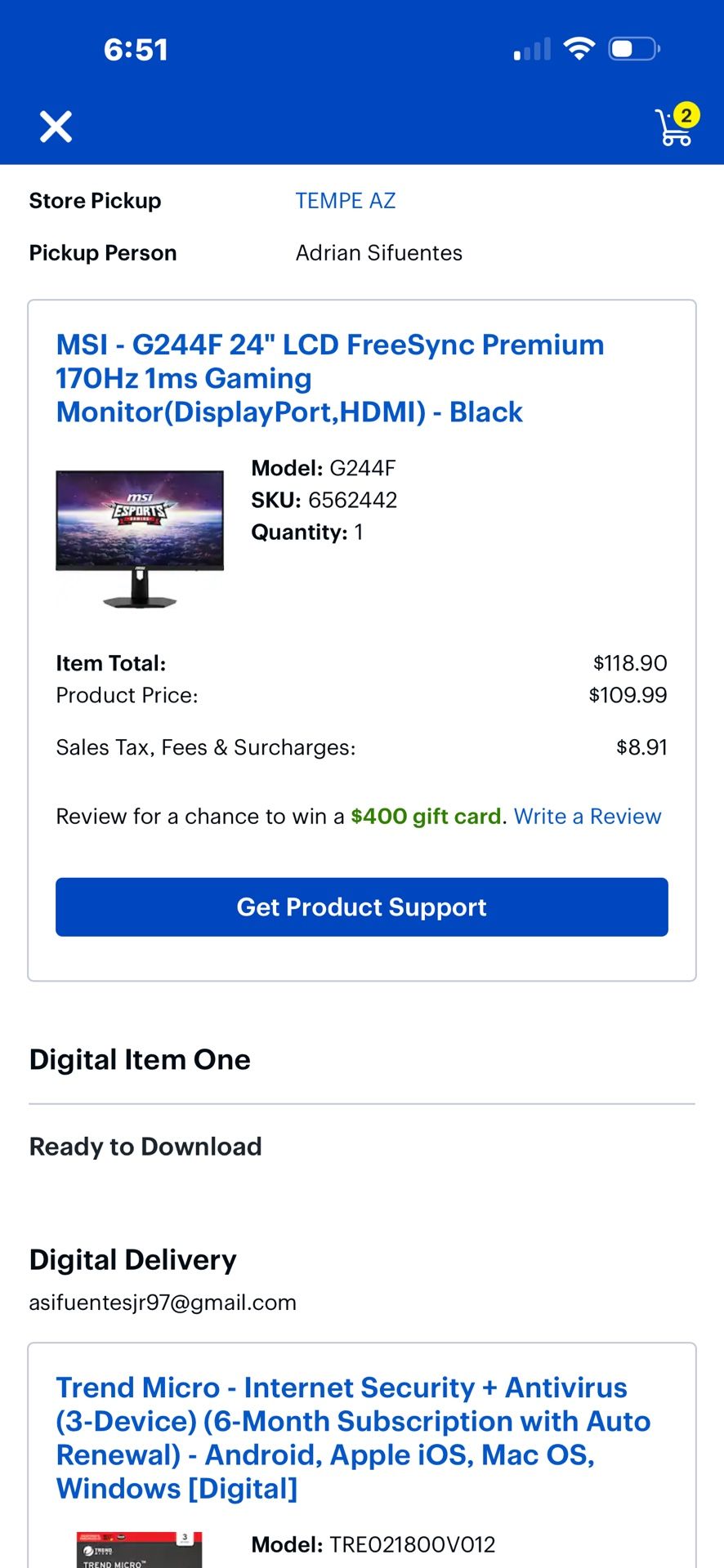
Task: Open TEMPE AZ store pickup link
Action: tap(346, 201)
